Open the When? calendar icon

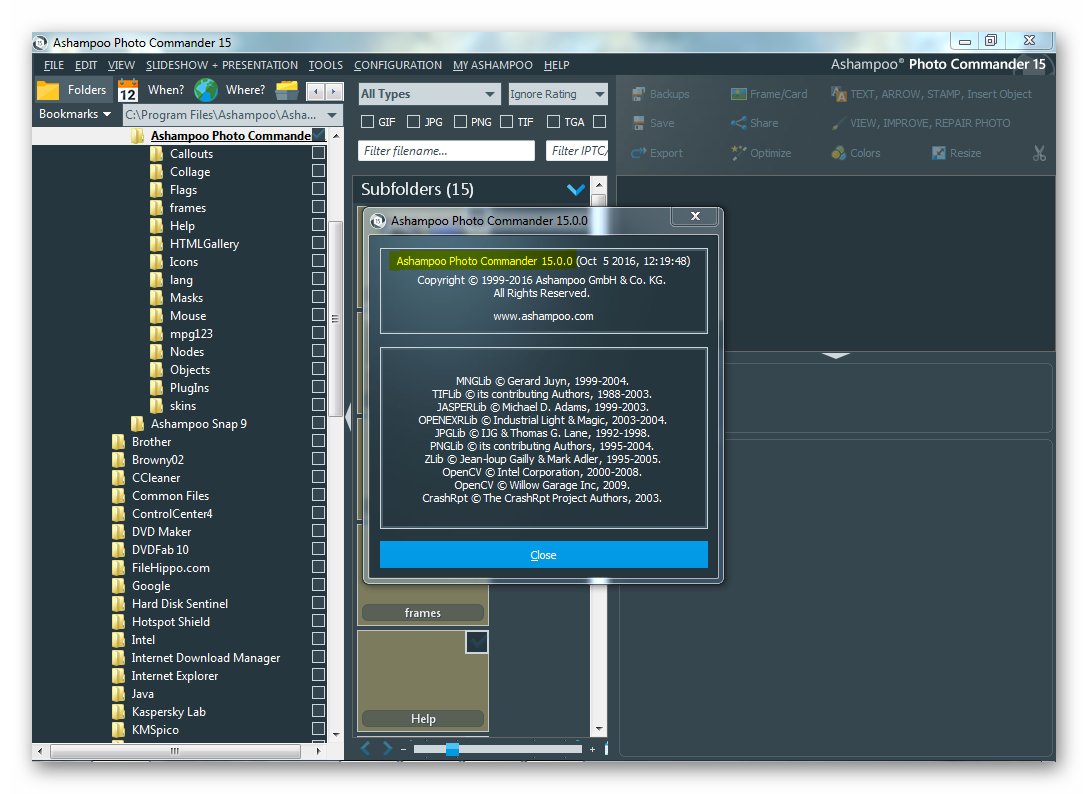pyautogui.click(x=128, y=91)
